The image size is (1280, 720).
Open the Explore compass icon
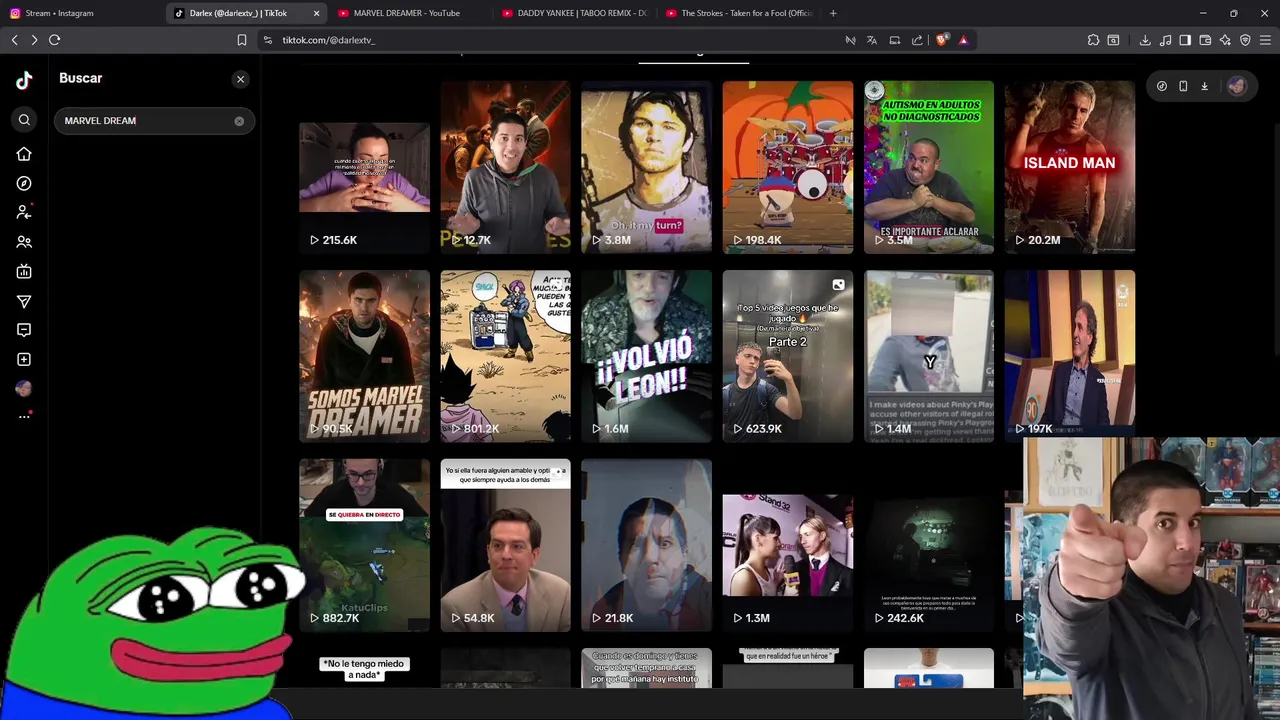point(24,183)
